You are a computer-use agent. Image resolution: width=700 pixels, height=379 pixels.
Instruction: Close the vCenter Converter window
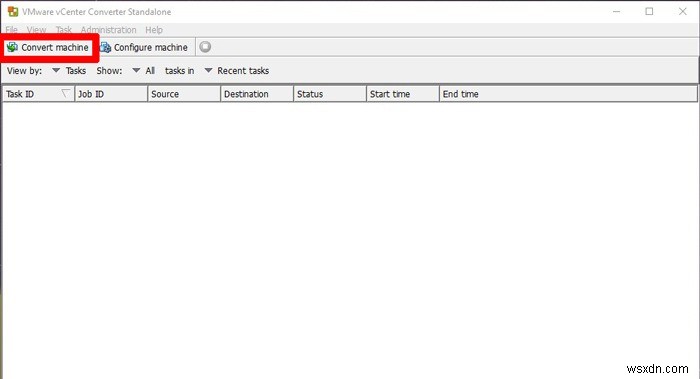[x=683, y=12]
